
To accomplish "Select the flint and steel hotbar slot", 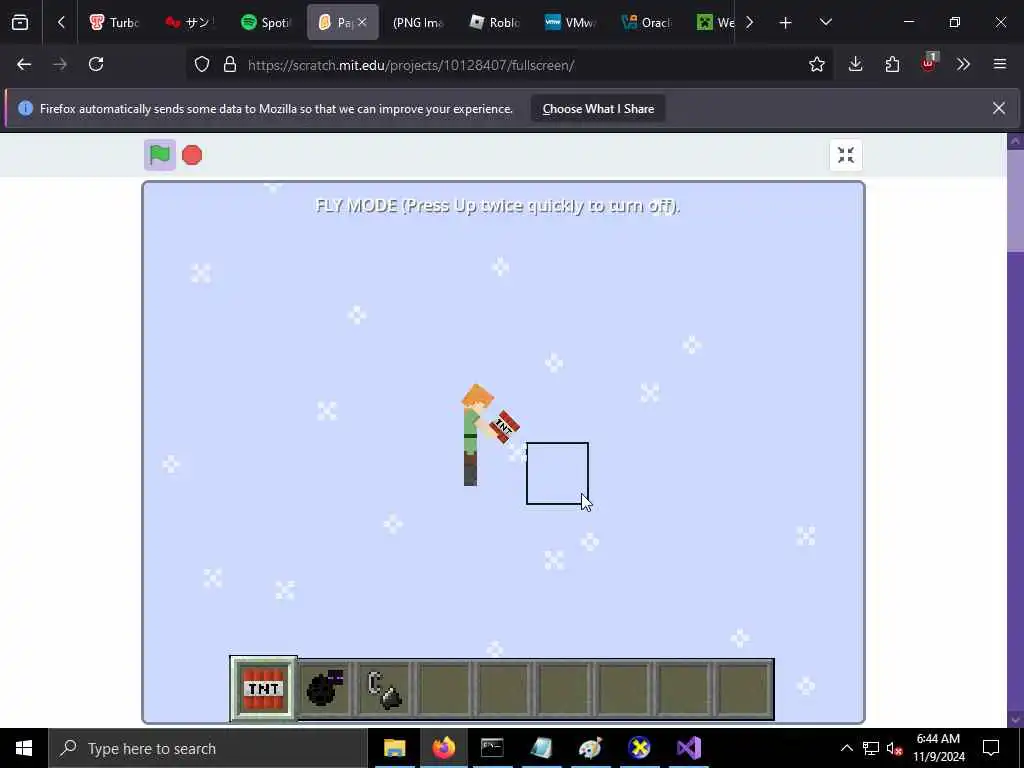I will [385, 689].
